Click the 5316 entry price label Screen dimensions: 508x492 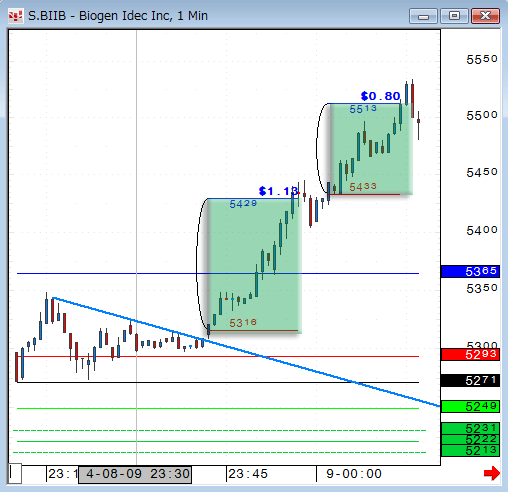point(243,323)
